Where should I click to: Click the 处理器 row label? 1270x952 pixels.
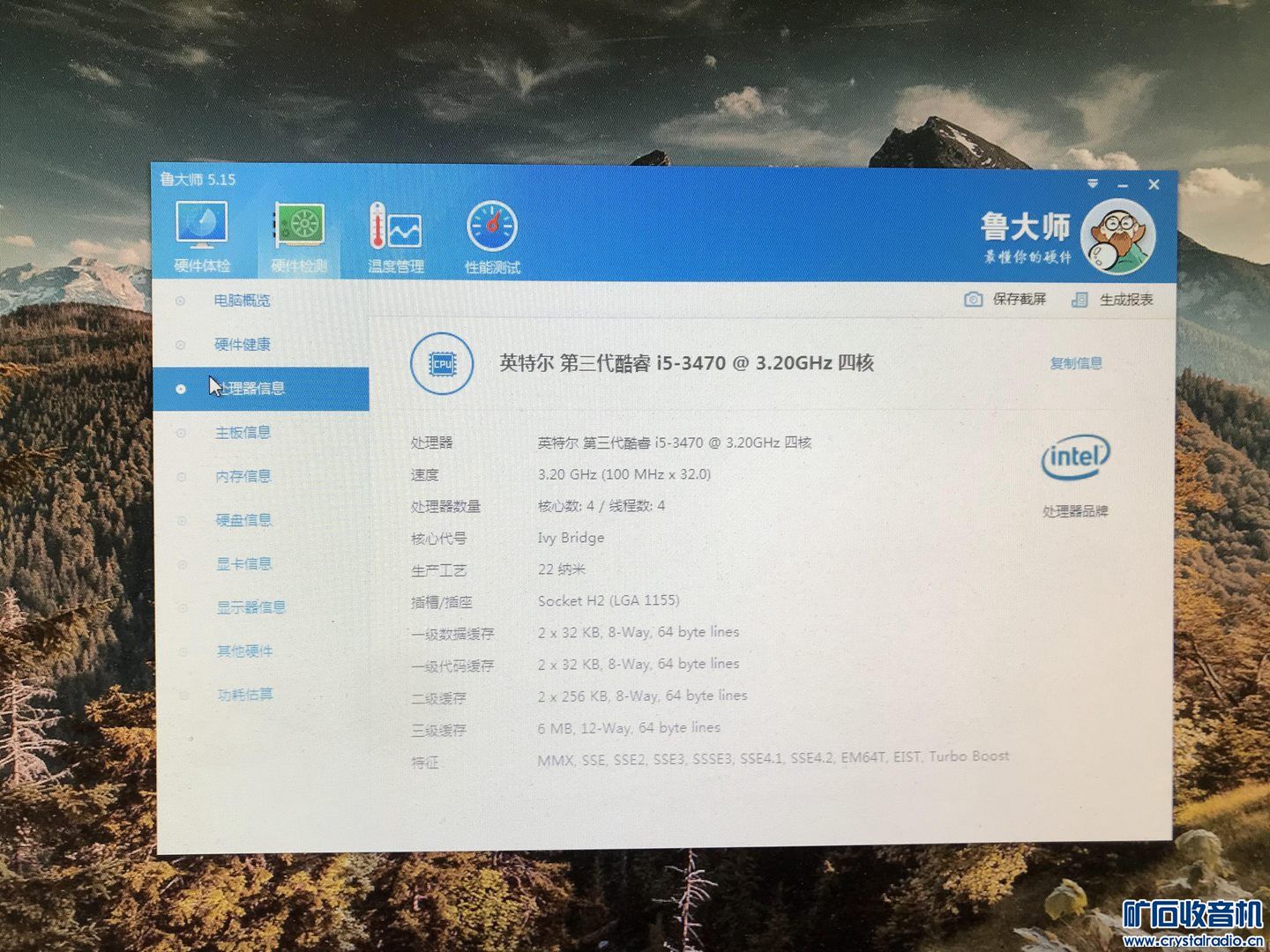click(431, 443)
